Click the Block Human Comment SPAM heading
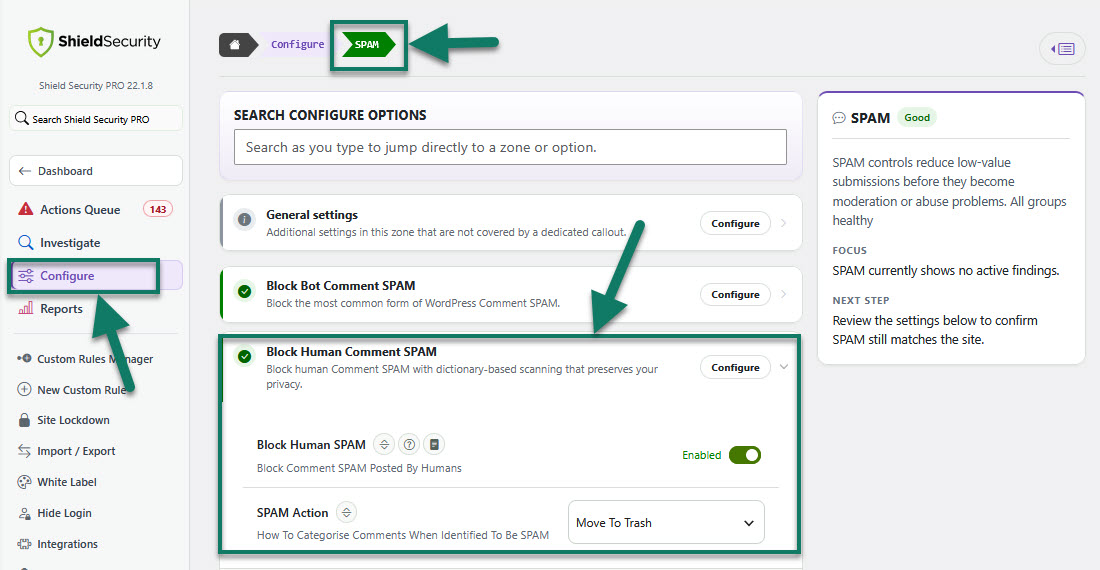The height and width of the screenshot is (570, 1100). 351,352
